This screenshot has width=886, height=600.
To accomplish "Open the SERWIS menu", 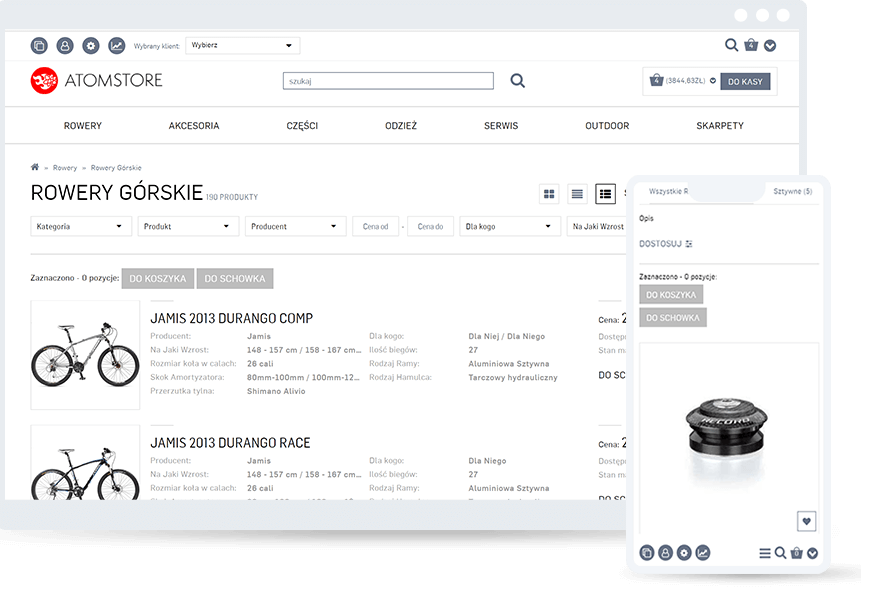I will tap(501, 125).
